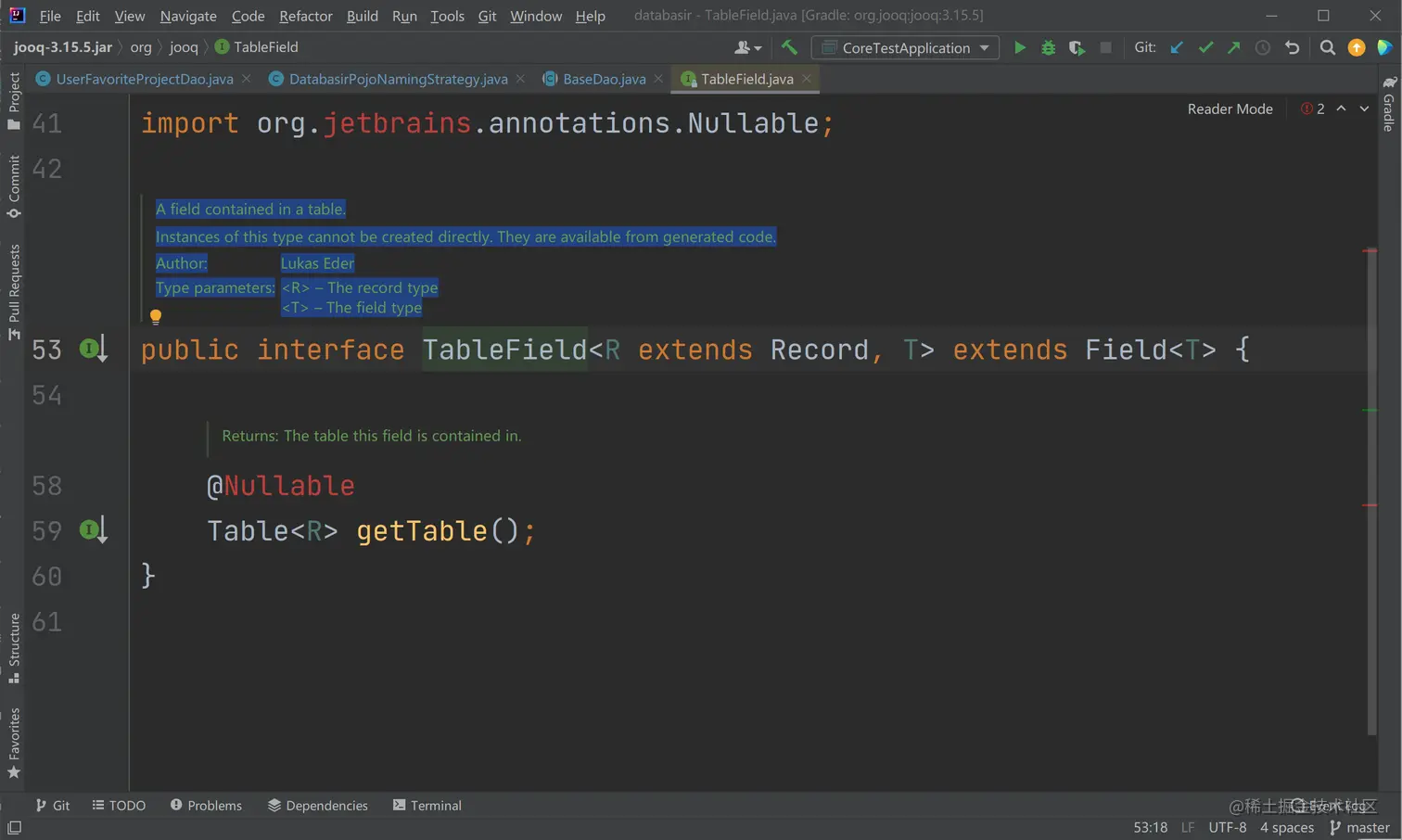Click the colorful icon after the update icon

pyautogui.click(x=1384, y=47)
